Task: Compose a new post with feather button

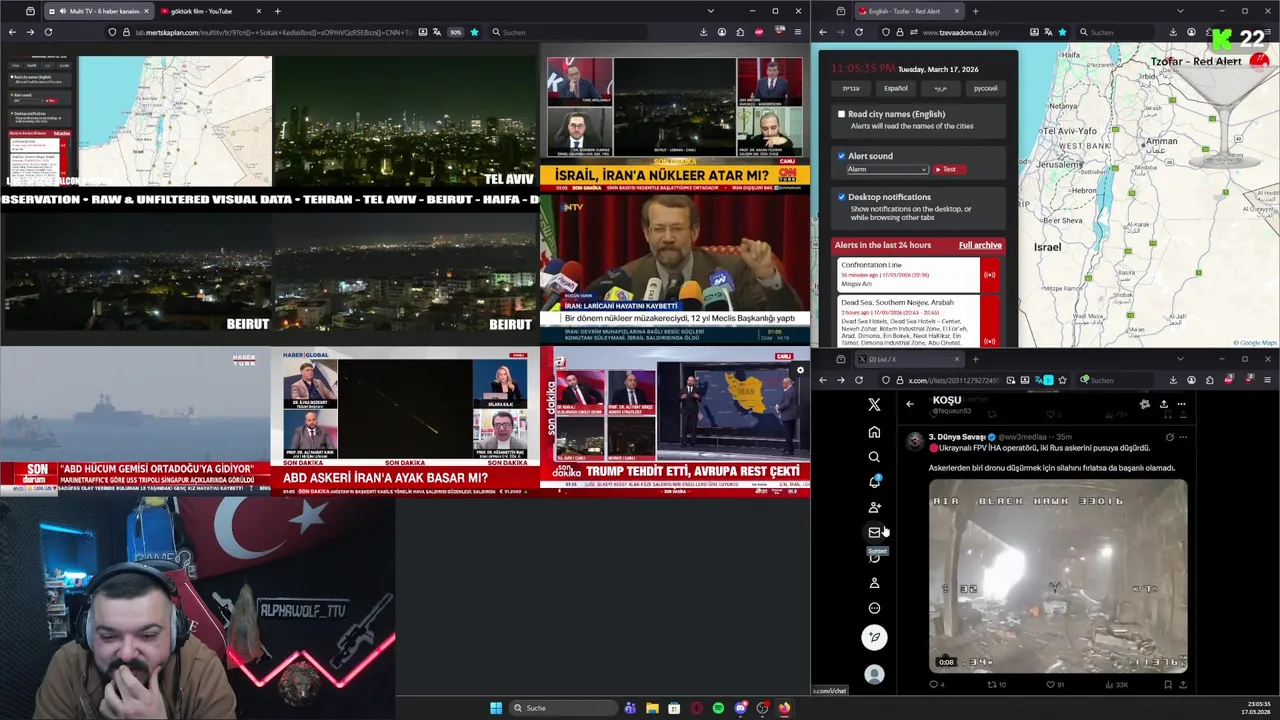Action: [874, 637]
